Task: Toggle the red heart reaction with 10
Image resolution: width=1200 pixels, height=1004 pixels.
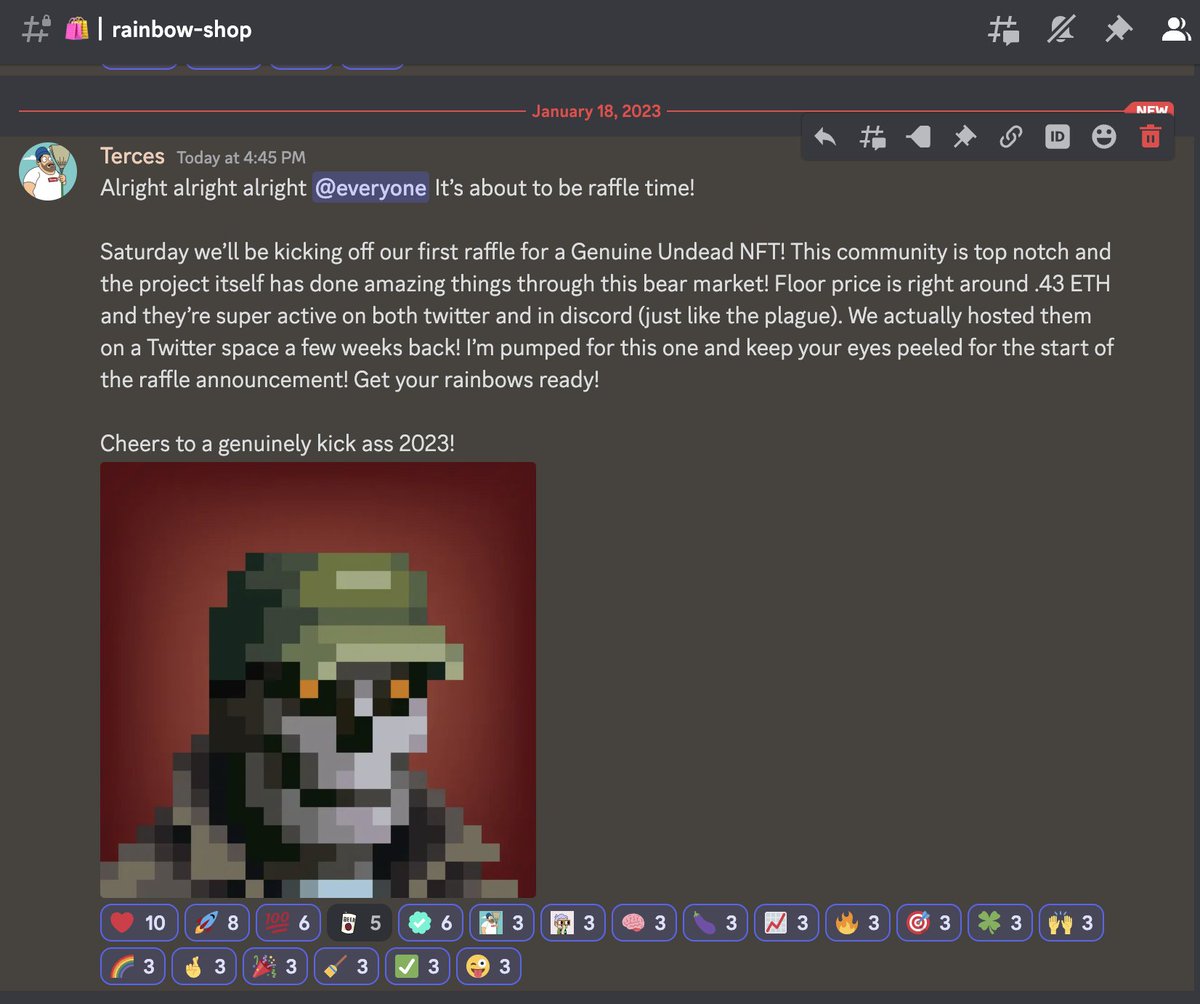Action: [139, 923]
